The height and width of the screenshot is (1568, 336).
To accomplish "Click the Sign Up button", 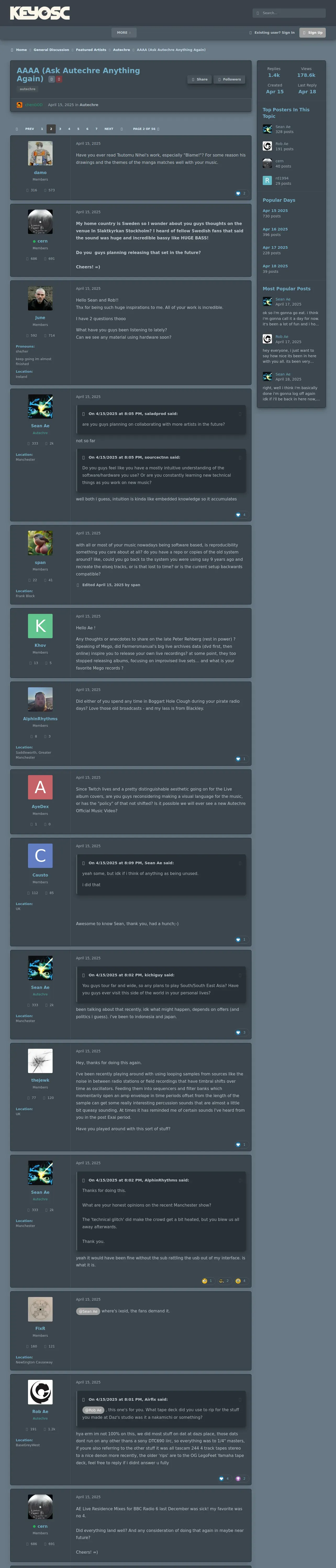I will coord(312,32).
